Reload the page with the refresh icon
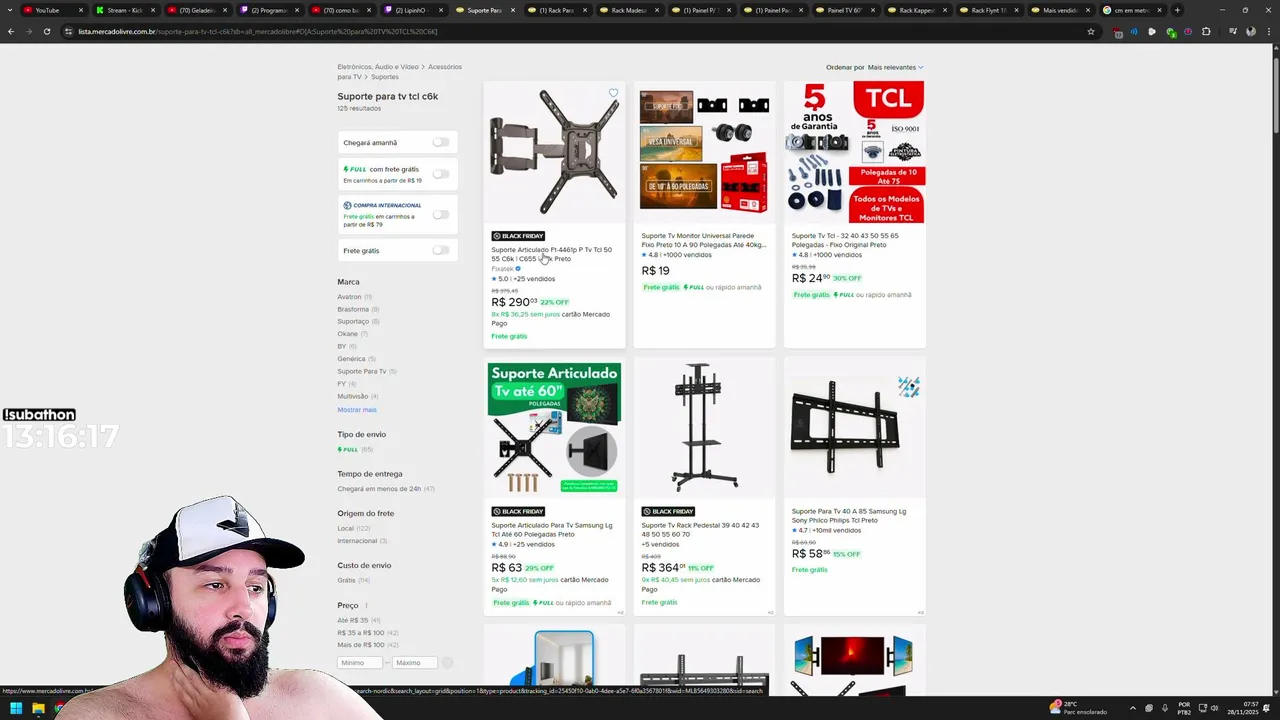The image size is (1280, 720). [47, 31]
